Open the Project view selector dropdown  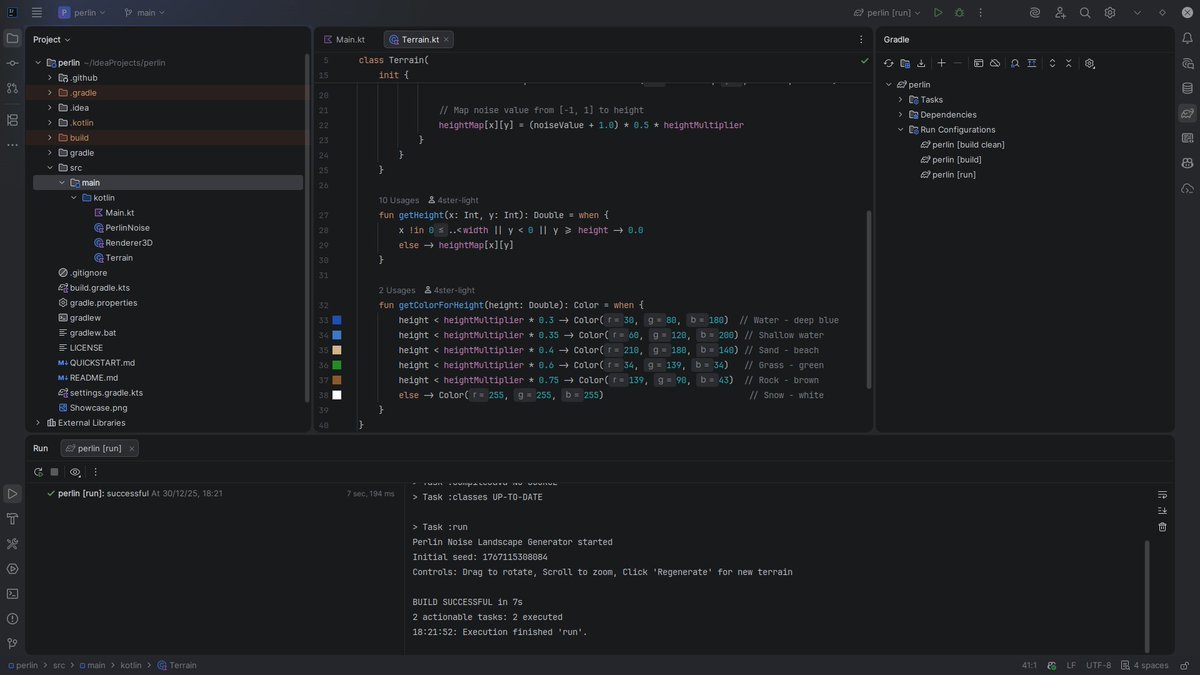(x=52, y=39)
